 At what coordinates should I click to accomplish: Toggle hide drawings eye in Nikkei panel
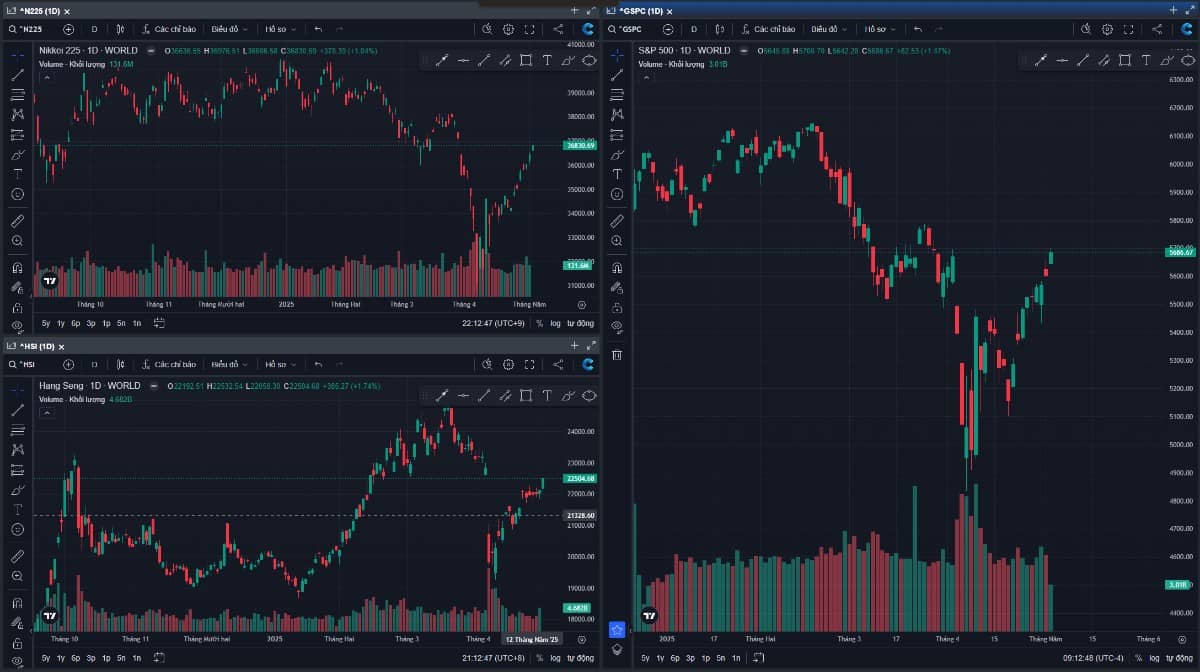[17, 325]
